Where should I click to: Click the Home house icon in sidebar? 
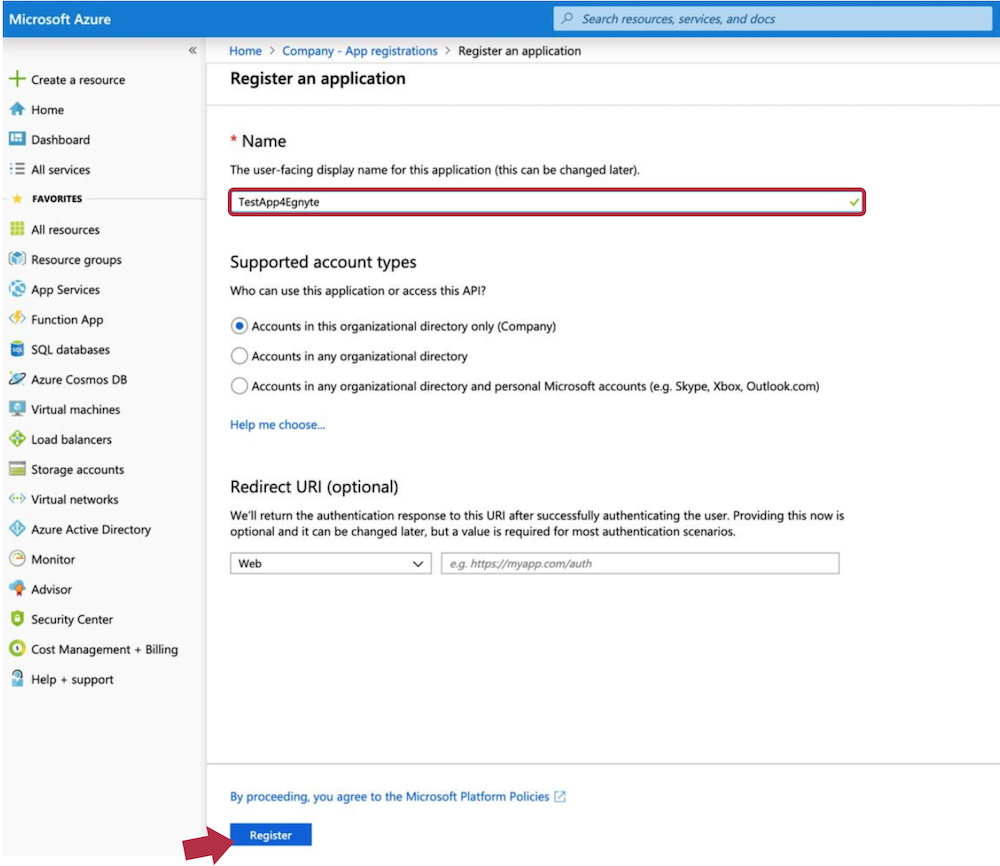[17, 109]
